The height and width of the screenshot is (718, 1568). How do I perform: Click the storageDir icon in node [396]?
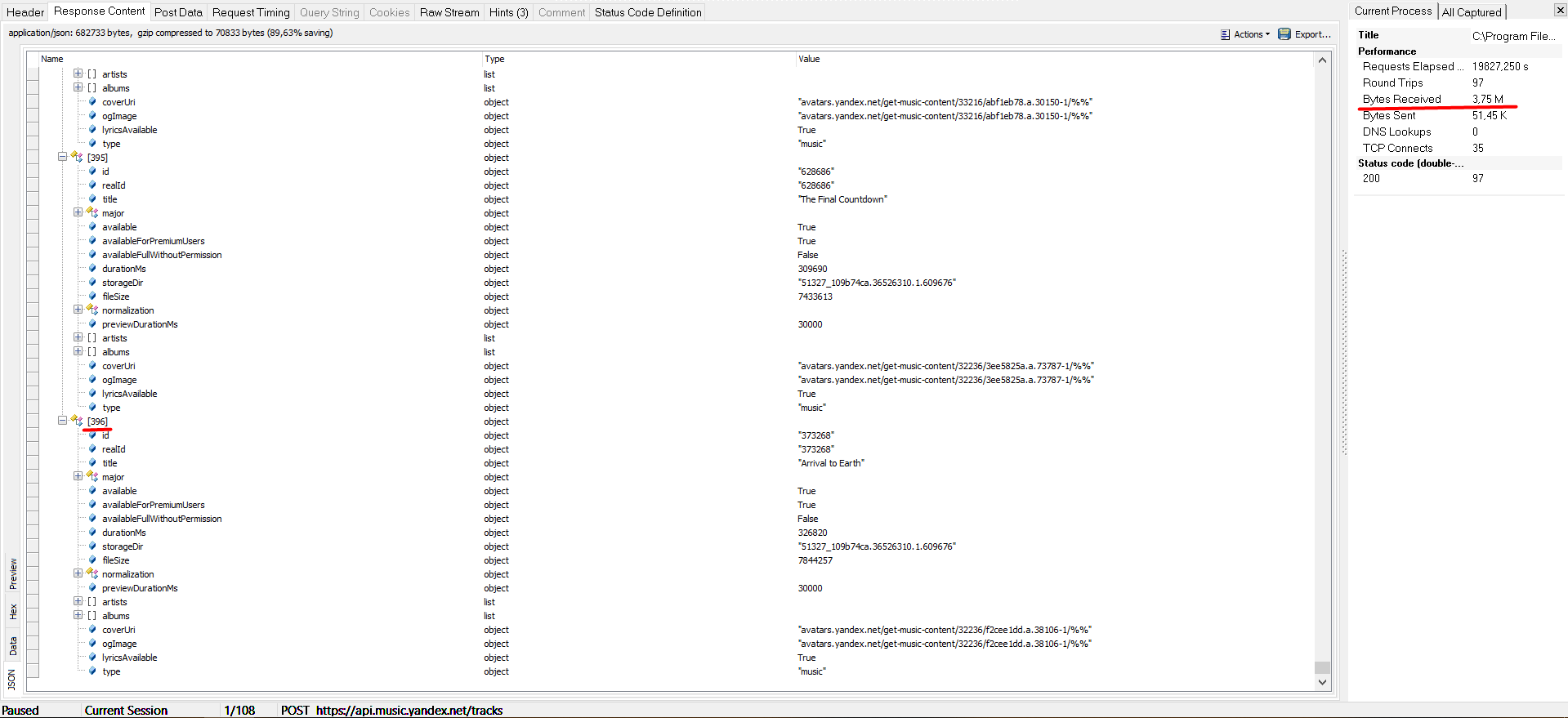[x=92, y=546]
